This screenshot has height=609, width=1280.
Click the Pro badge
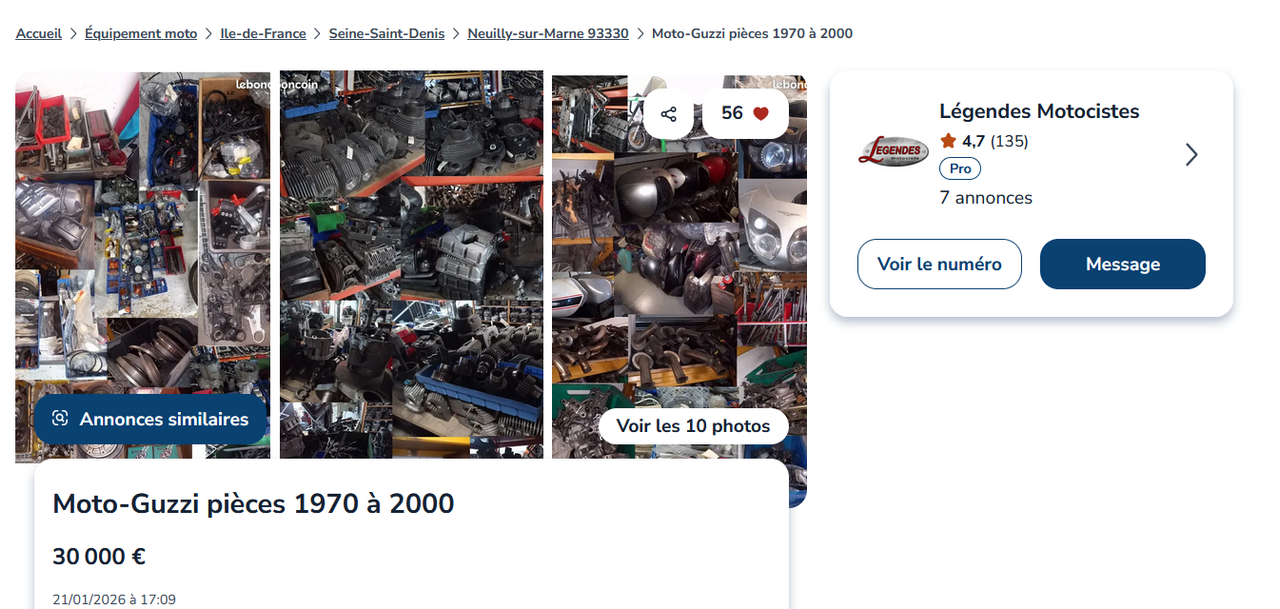pos(960,169)
